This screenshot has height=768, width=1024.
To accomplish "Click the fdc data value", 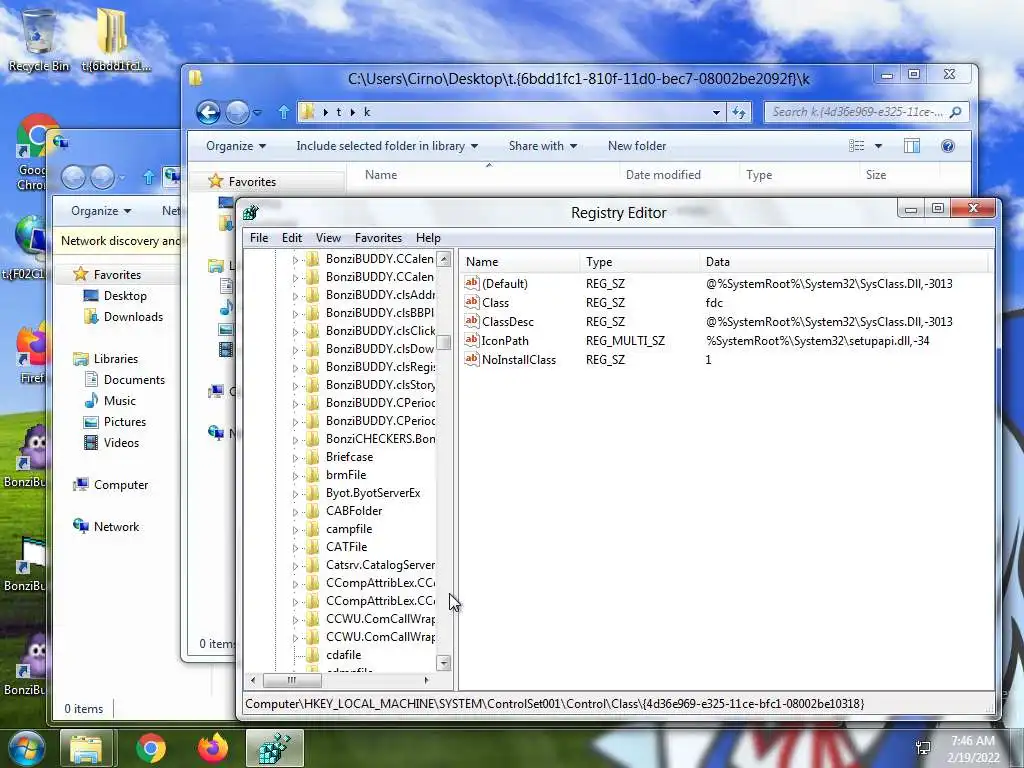I will pyautogui.click(x=714, y=303).
